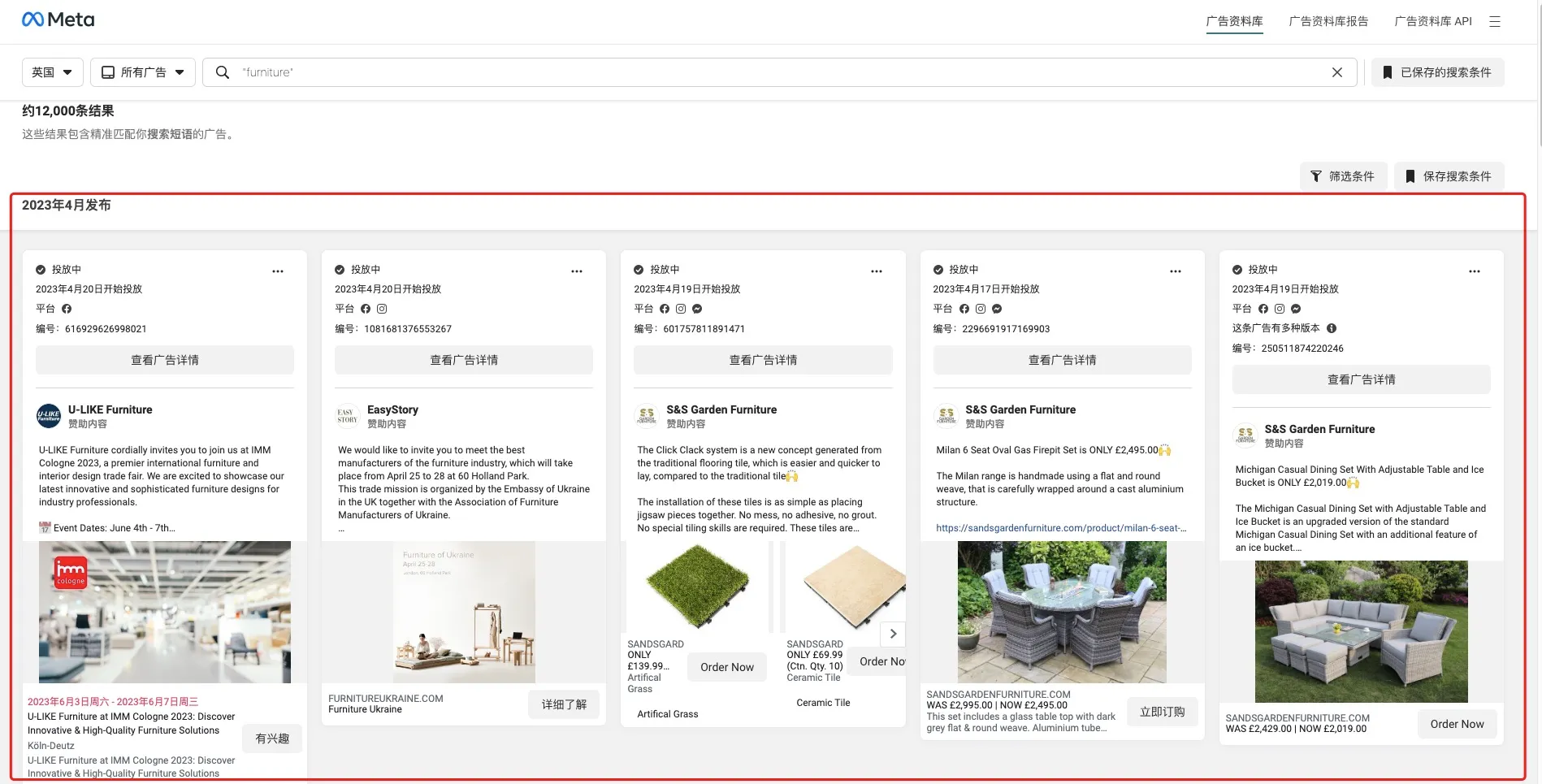Open Michigan casual dining set image
The width and height of the screenshot is (1542, 784).
[x=1362, y=631]
